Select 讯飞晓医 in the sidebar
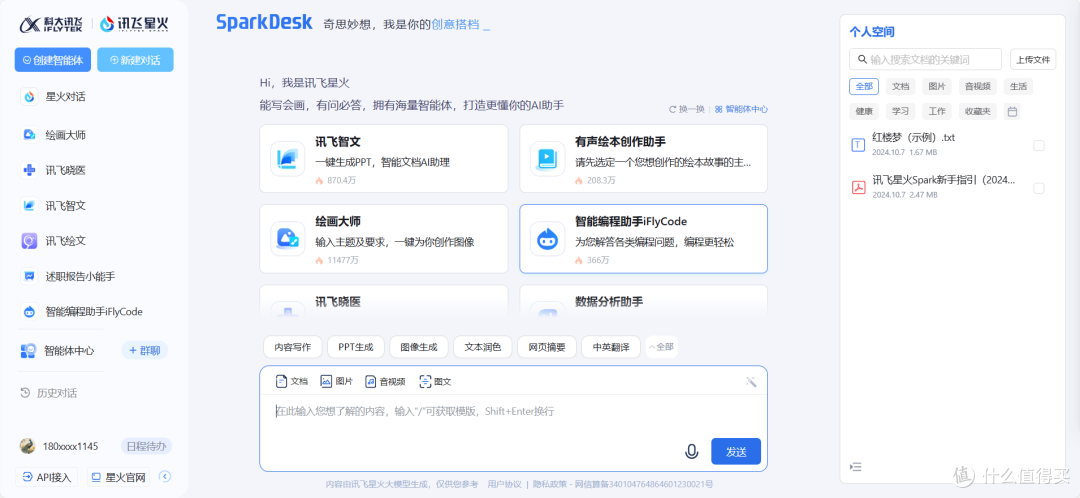Image resolution: width=1080 pixels, height=498 pixels. [55, 170]
